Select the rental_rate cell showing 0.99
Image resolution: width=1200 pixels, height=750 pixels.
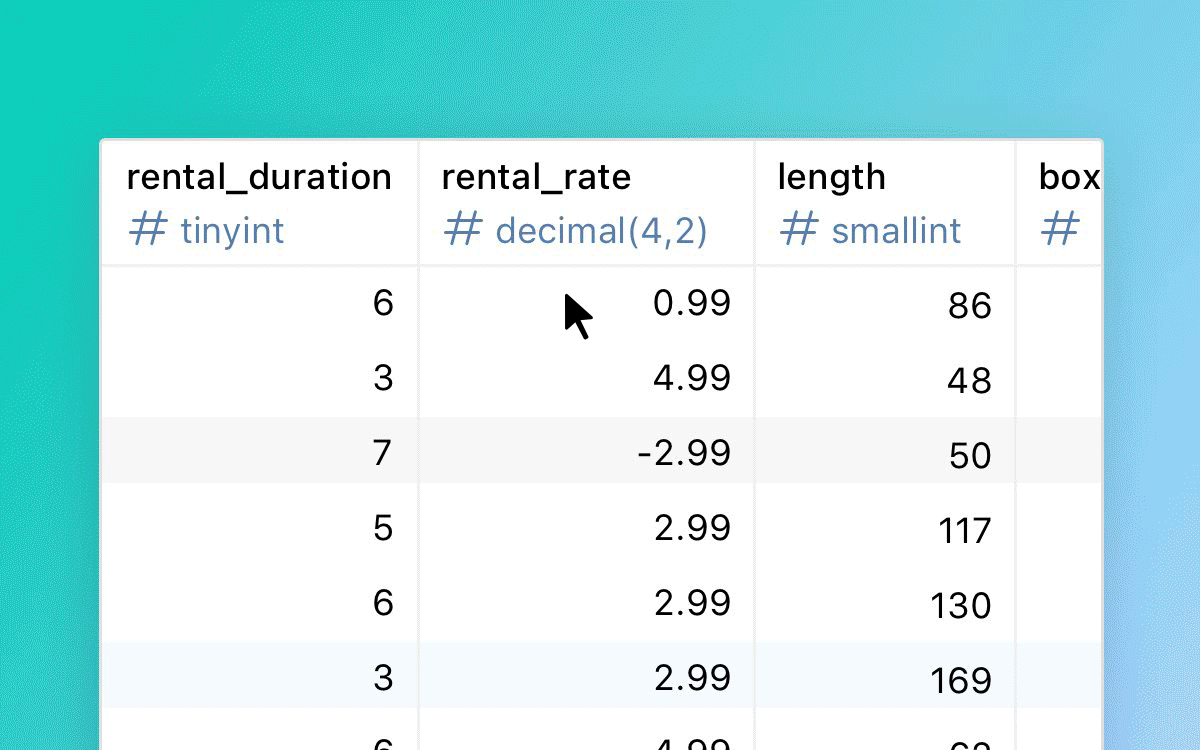coord(587,304)
